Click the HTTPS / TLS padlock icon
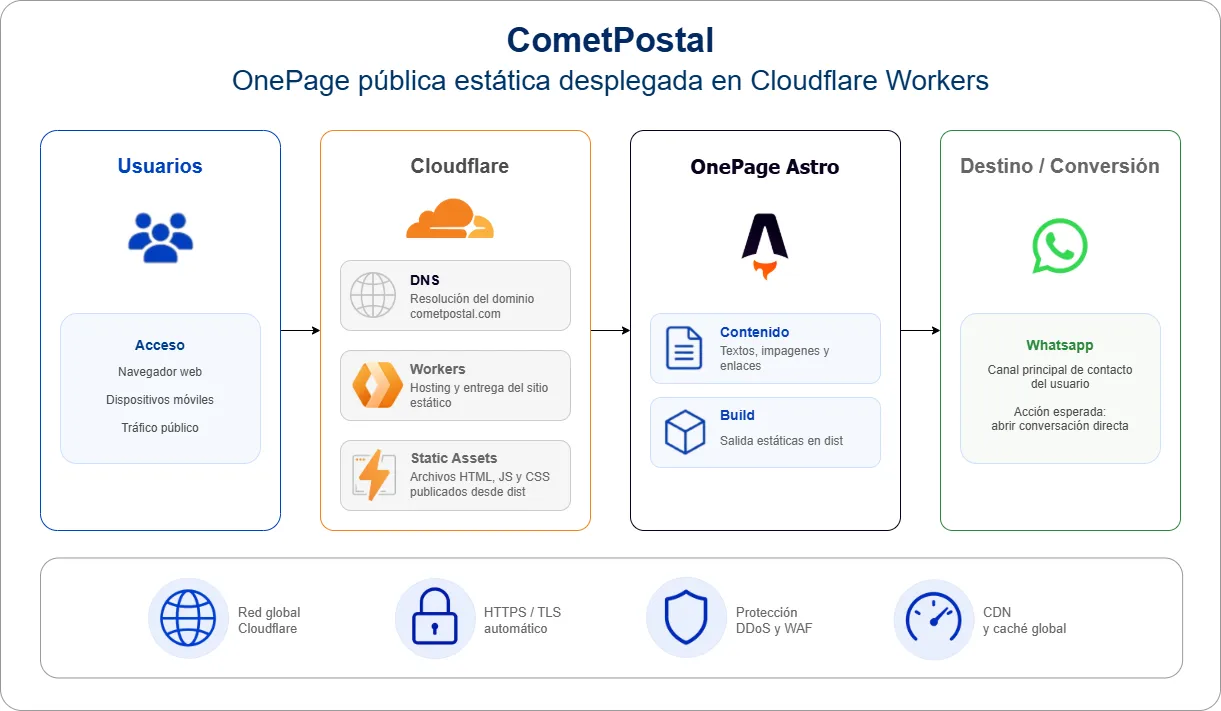This screenshot has width=1221, height=711. 435,618
